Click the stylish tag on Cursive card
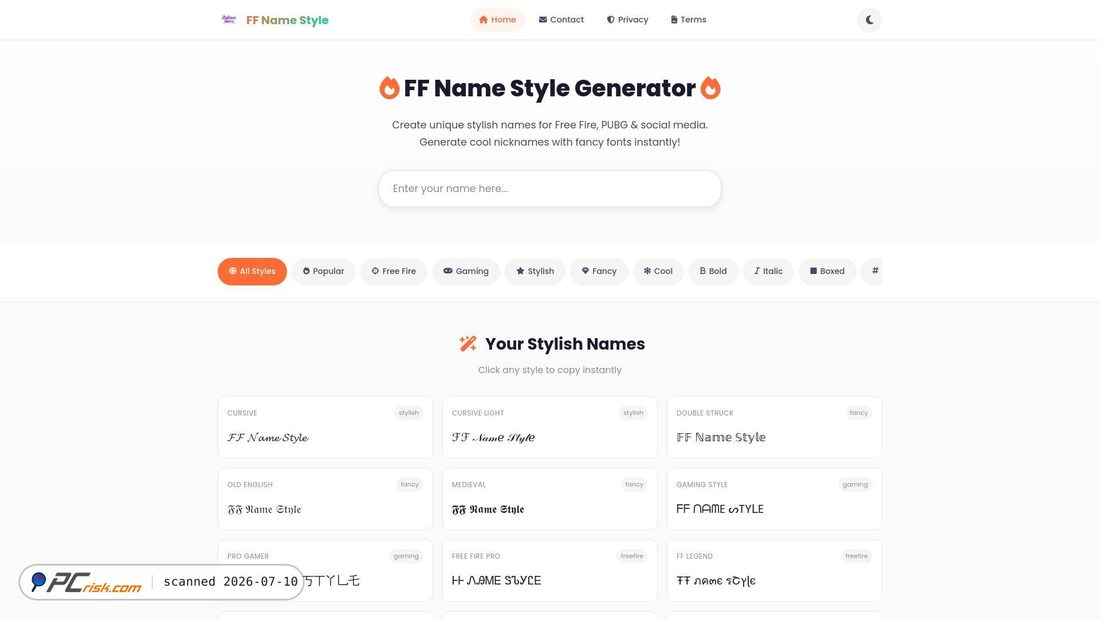This screenshot has width=1100, height=619. (x=408, y=413)
